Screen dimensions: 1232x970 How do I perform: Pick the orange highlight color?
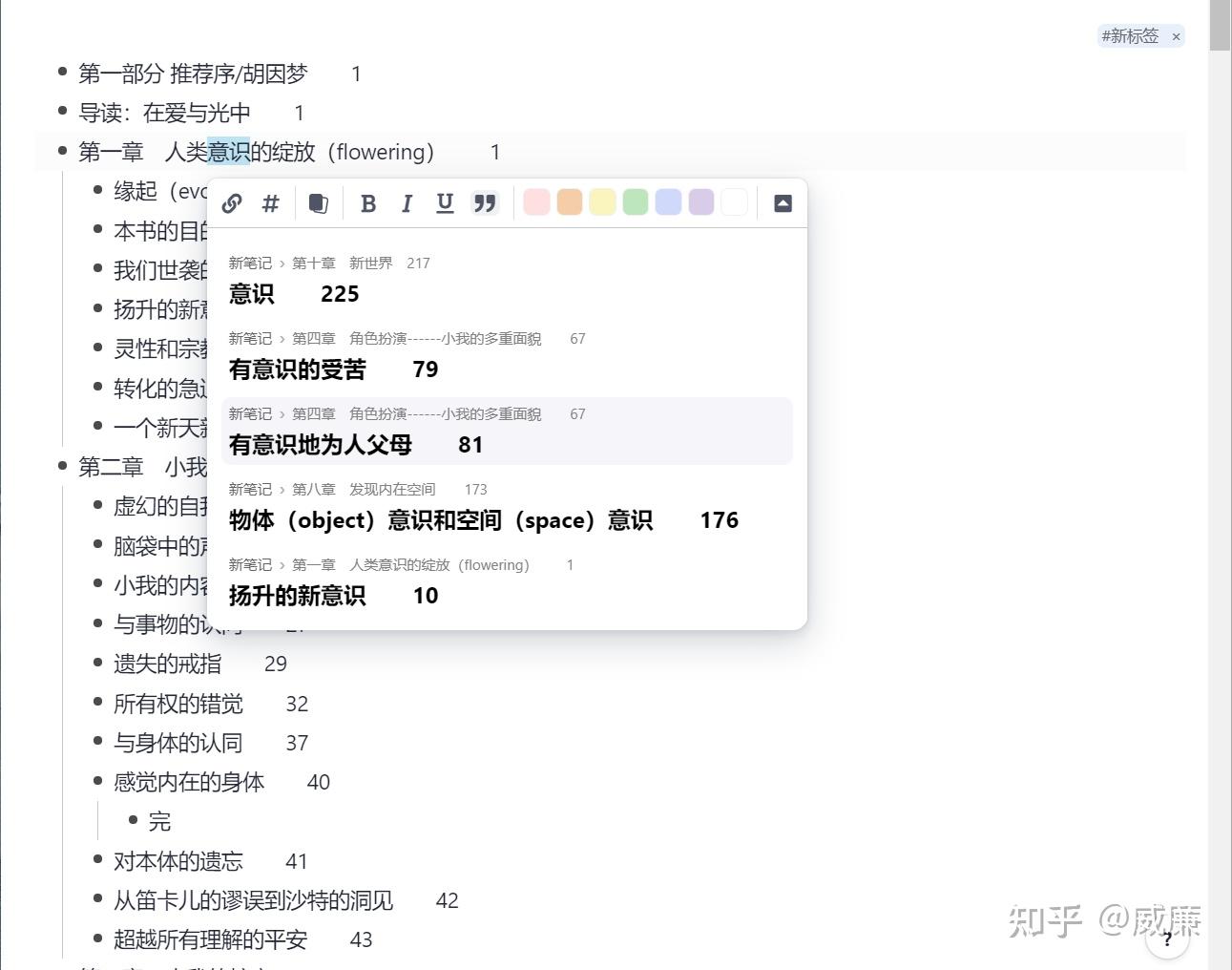[x=570, y=202]
